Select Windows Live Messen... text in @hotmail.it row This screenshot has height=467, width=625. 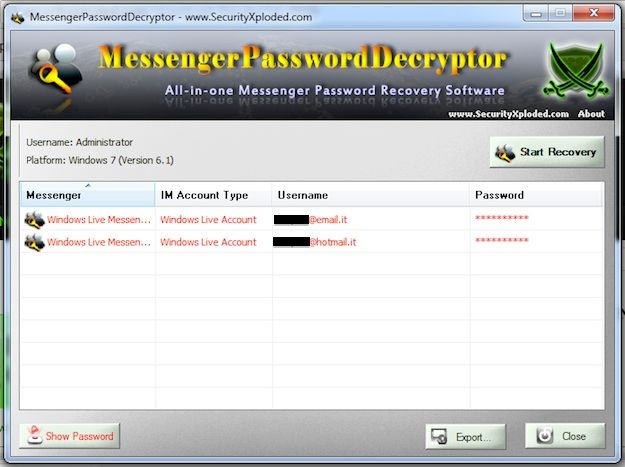click(99, 242)
